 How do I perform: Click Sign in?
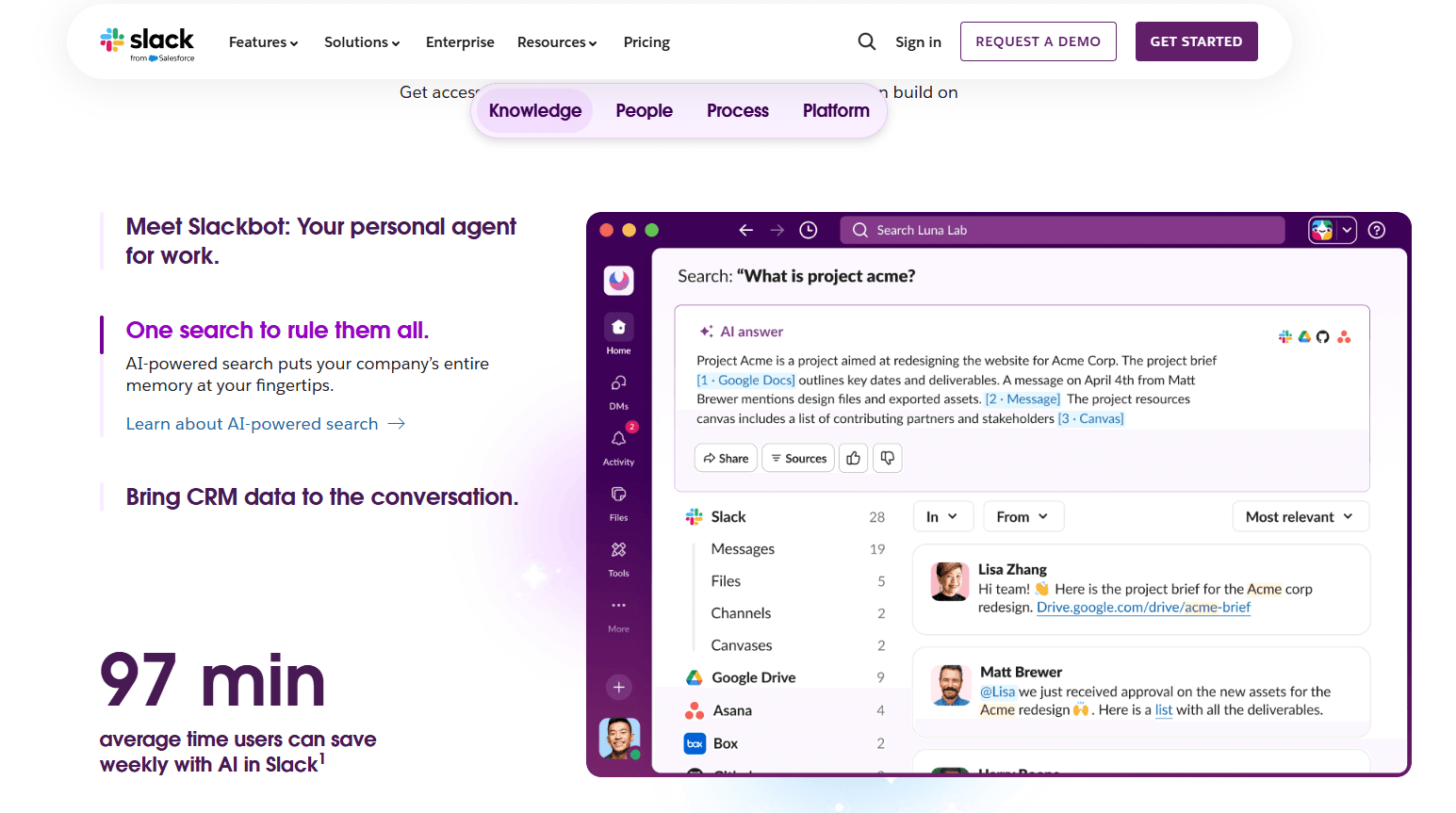[919, 42]
